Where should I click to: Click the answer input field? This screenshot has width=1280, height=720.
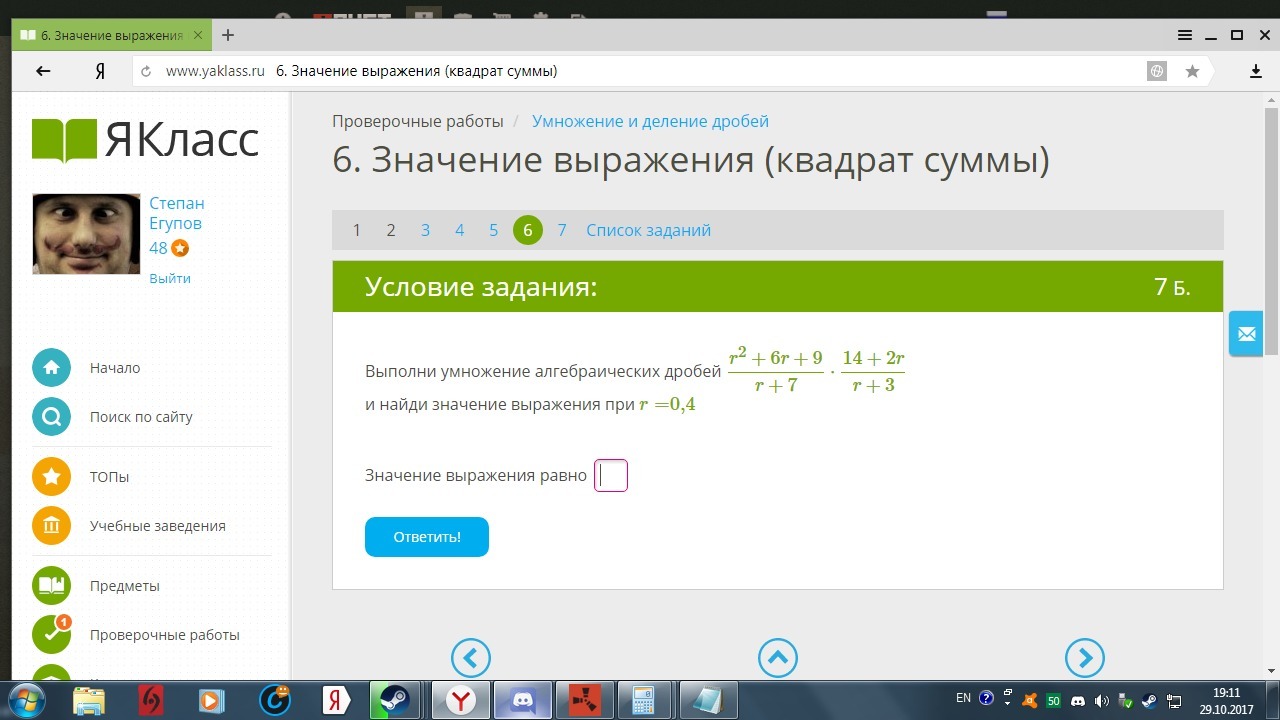point(611,476)
